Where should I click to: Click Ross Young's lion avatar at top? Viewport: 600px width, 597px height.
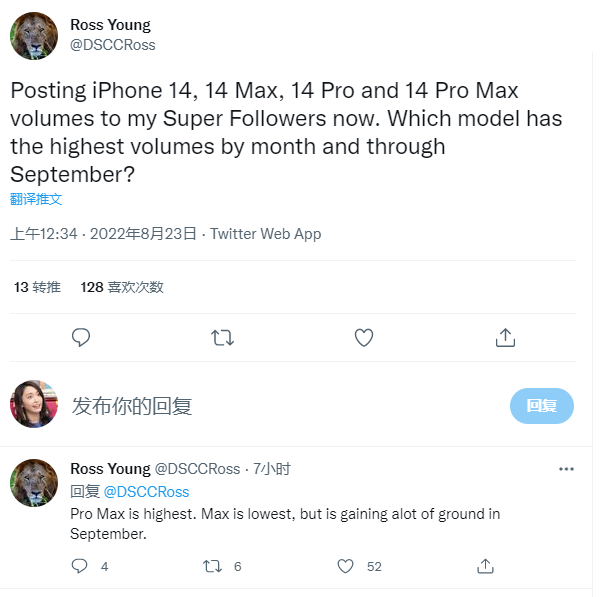click(34, 36)
